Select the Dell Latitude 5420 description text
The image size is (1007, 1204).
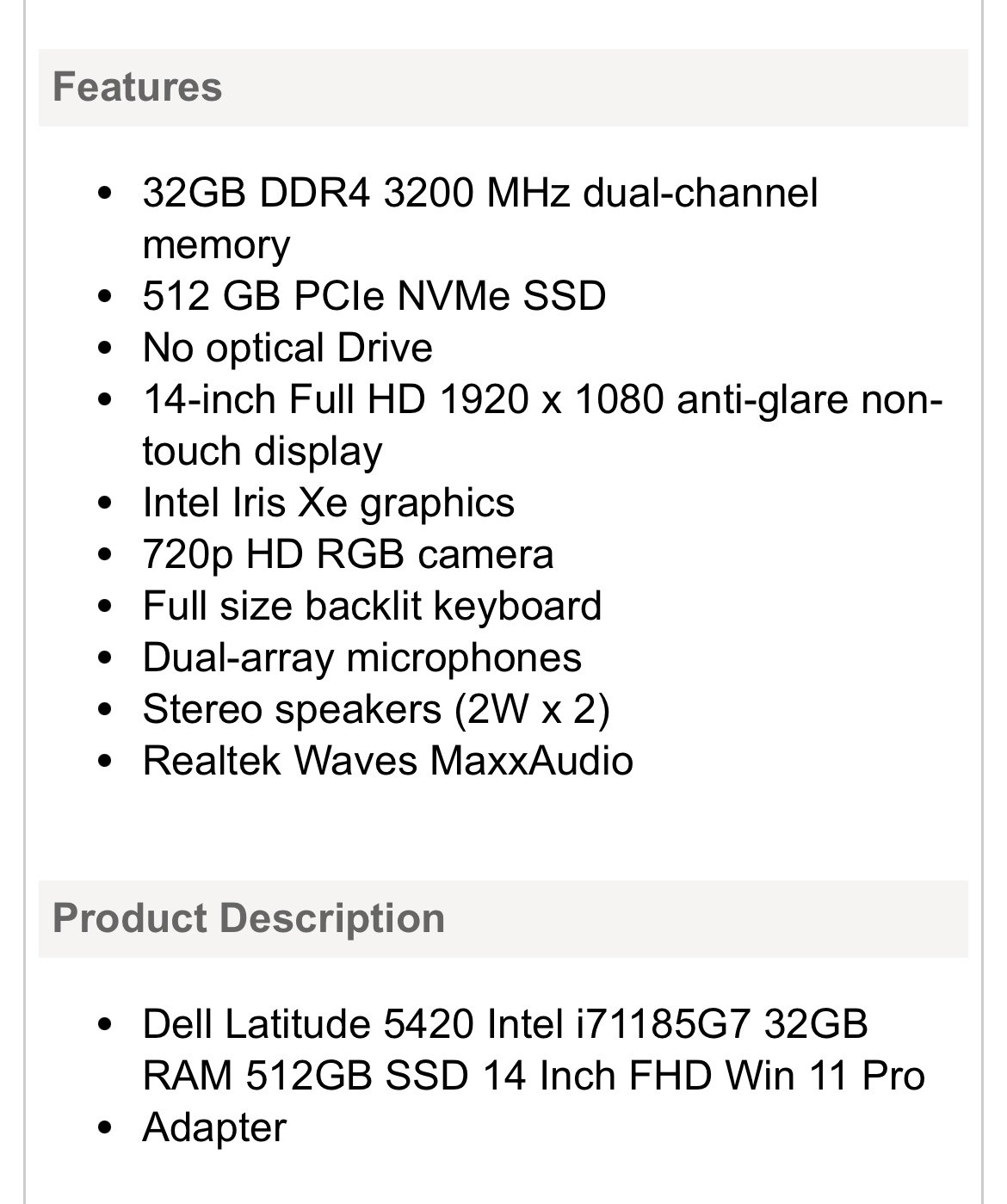534,1050
